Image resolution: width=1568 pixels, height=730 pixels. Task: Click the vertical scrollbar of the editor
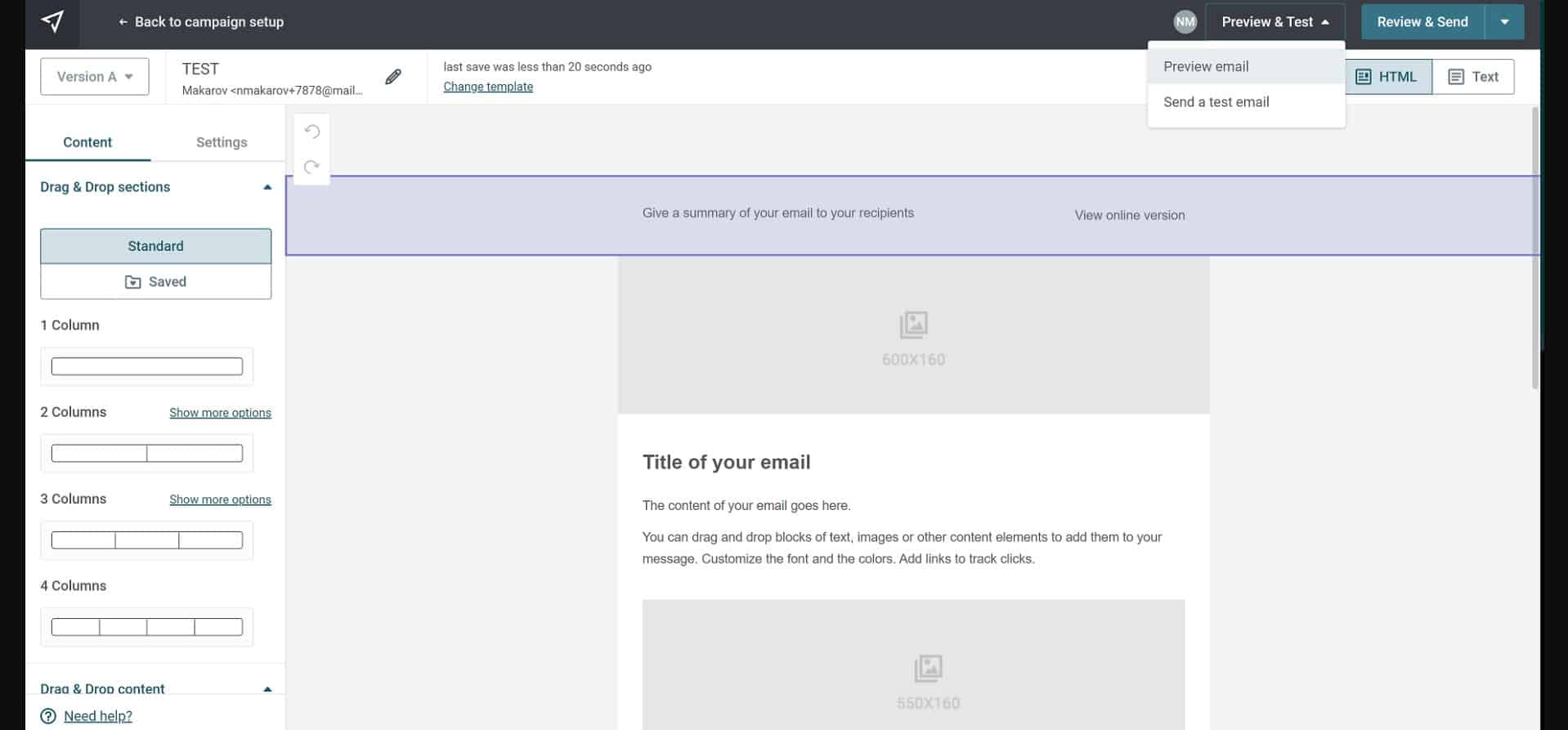1534,248
